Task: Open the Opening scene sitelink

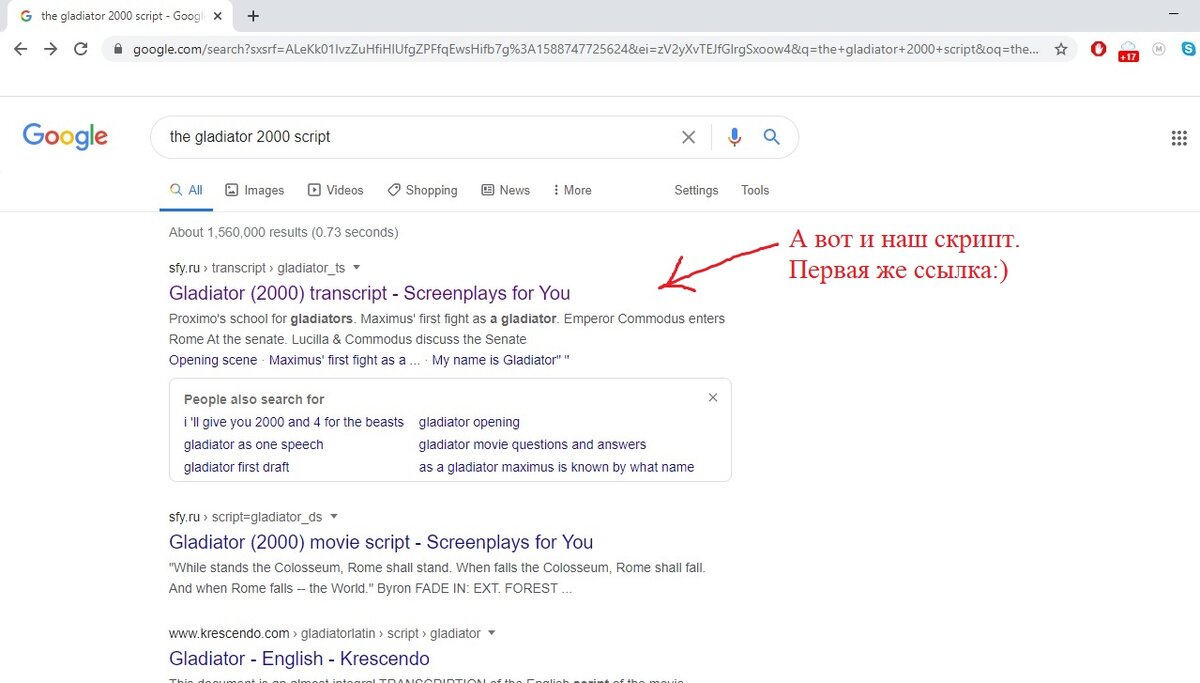Action: [x=213, y=360]
